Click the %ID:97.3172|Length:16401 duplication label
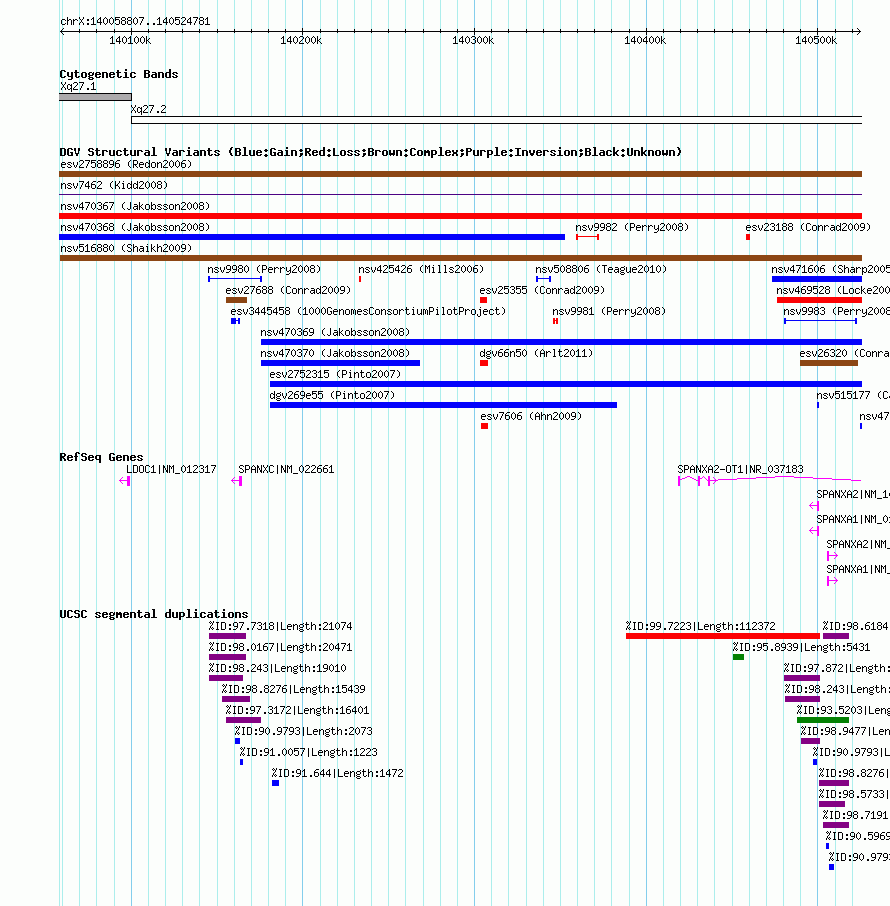This screenshot has height=906, width=890. pos(297,710)
